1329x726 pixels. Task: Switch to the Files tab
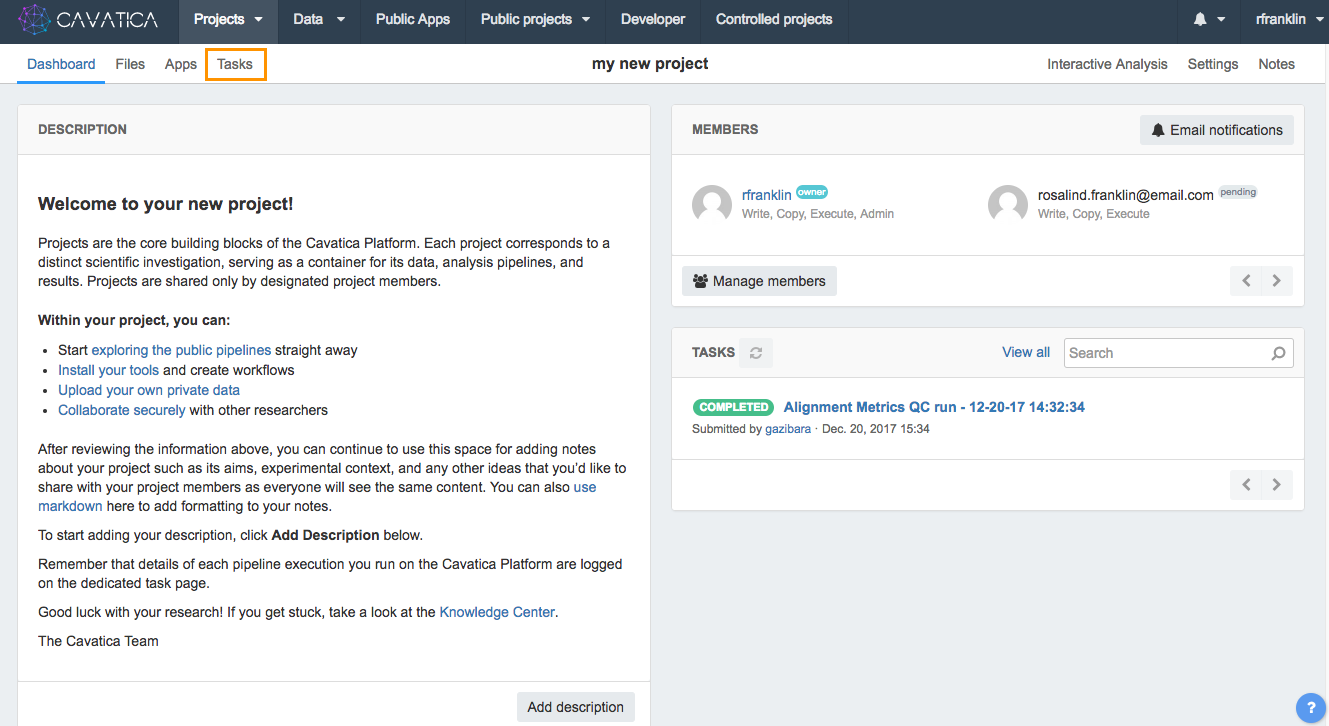click(x=130, y=64)
